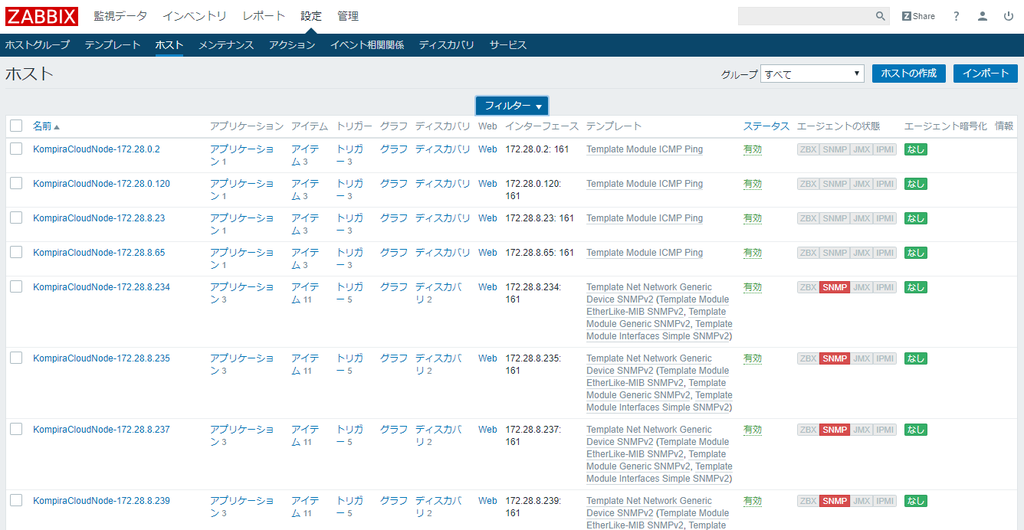This screenshot has height=530, width=1024.
Task: Switch to the テンプレート tab
Action: coord(112,45)
